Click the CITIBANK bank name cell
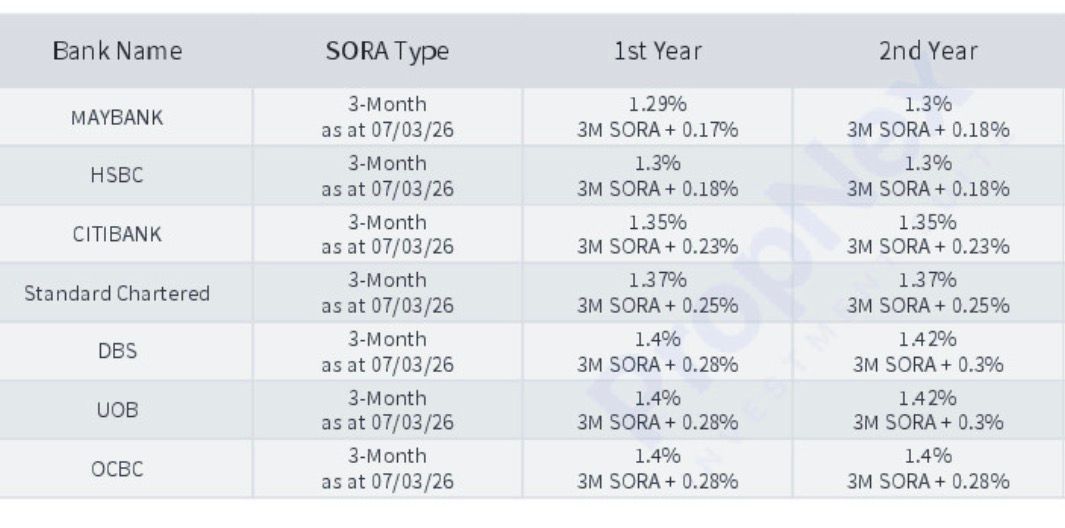Viewport: 1065px width, 528px height. click(x=116, y=235)
